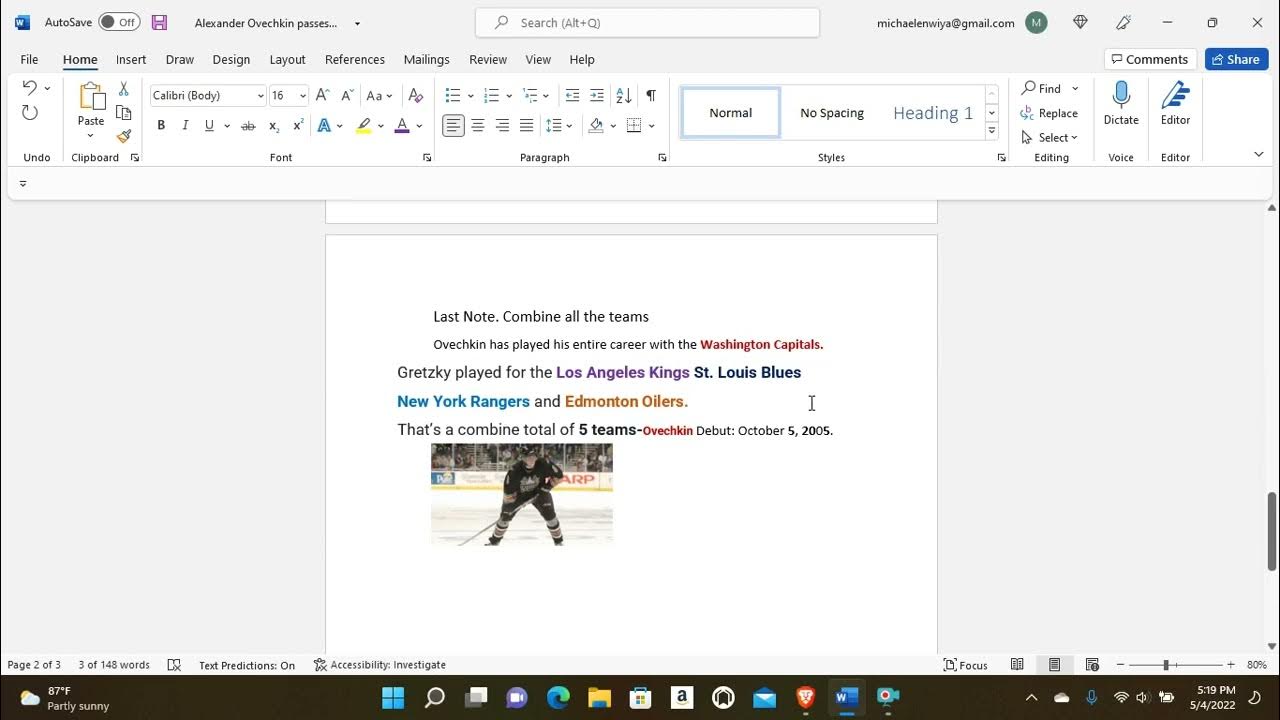Click the Microsoft Premium diamond icon
The width and height of the screenshot is (1280, 720).
point(1080,22)
